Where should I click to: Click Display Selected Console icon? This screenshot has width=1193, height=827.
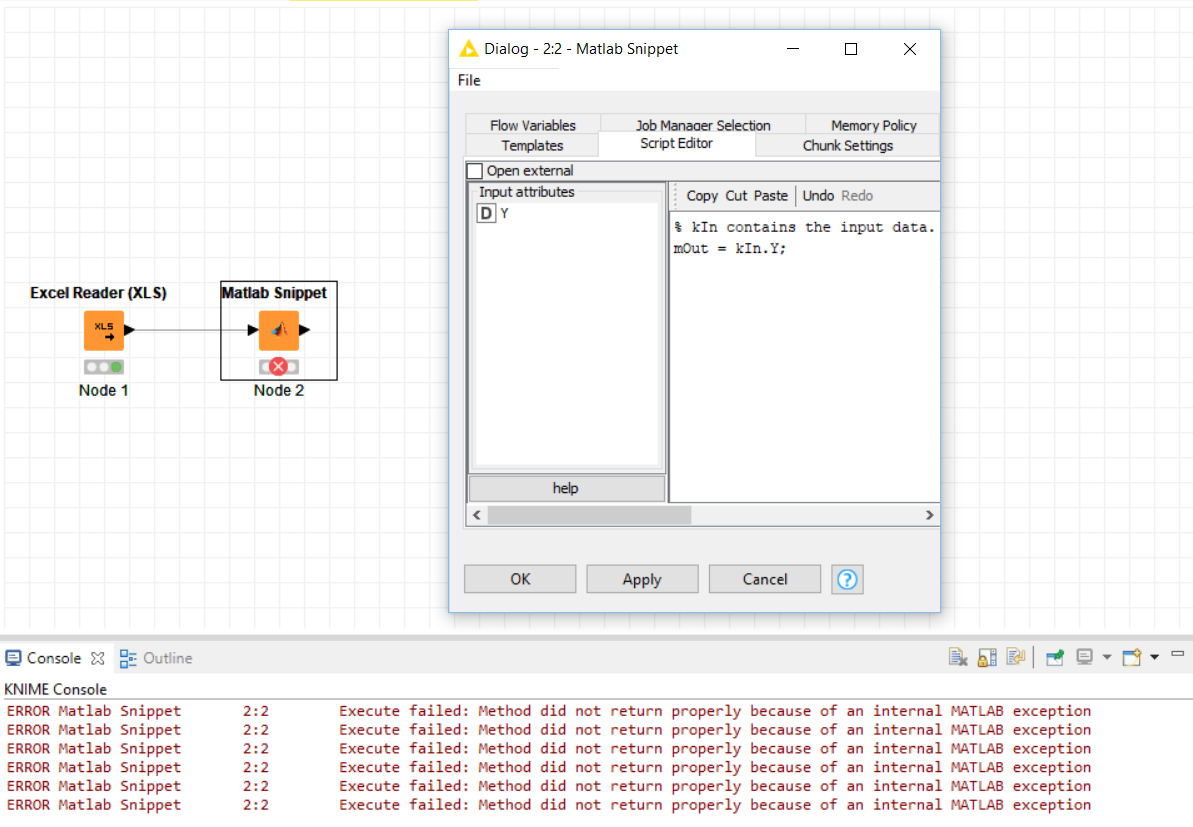[1085, 657]
